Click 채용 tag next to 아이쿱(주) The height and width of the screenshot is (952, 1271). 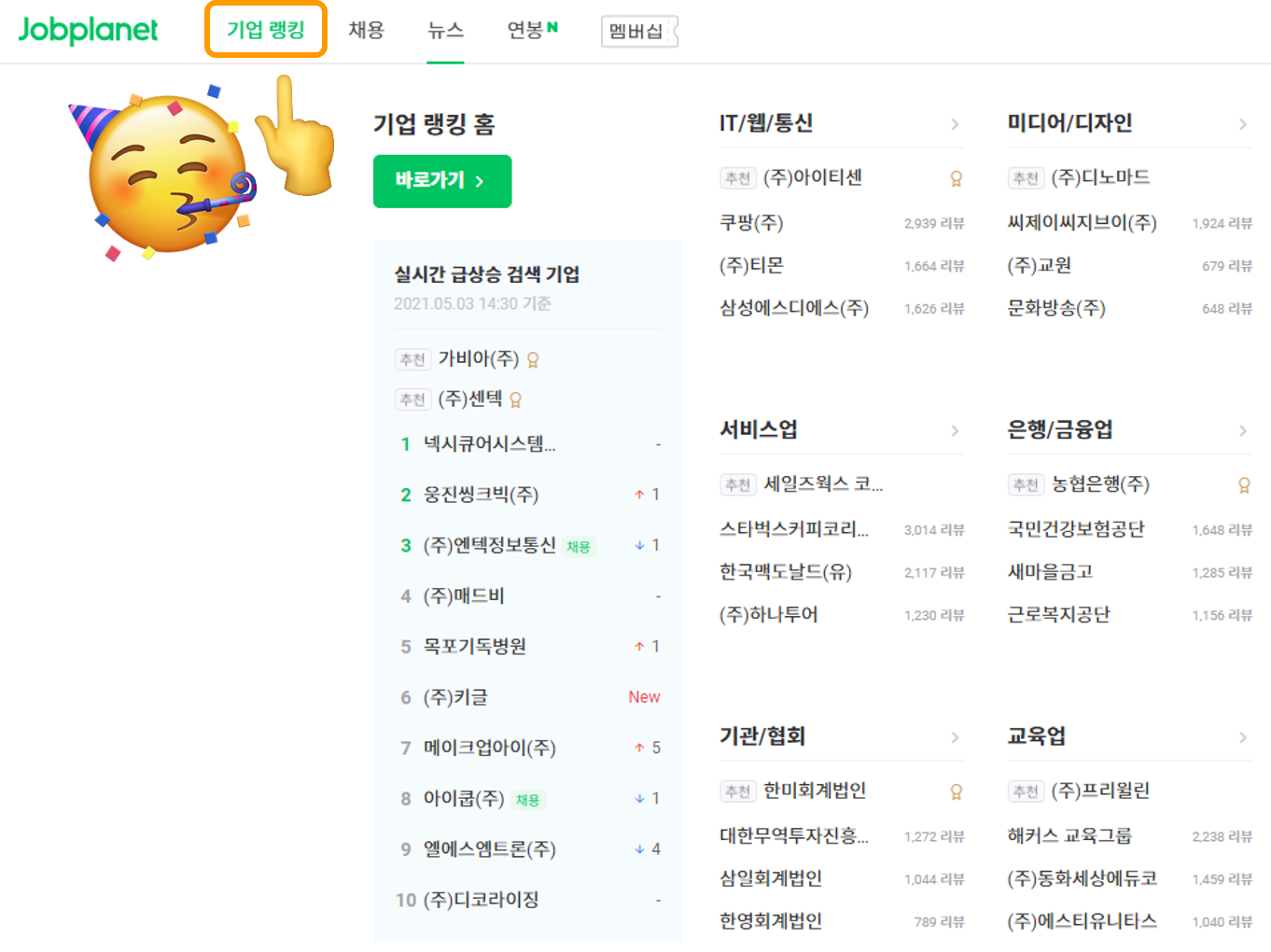coord(528,800)
